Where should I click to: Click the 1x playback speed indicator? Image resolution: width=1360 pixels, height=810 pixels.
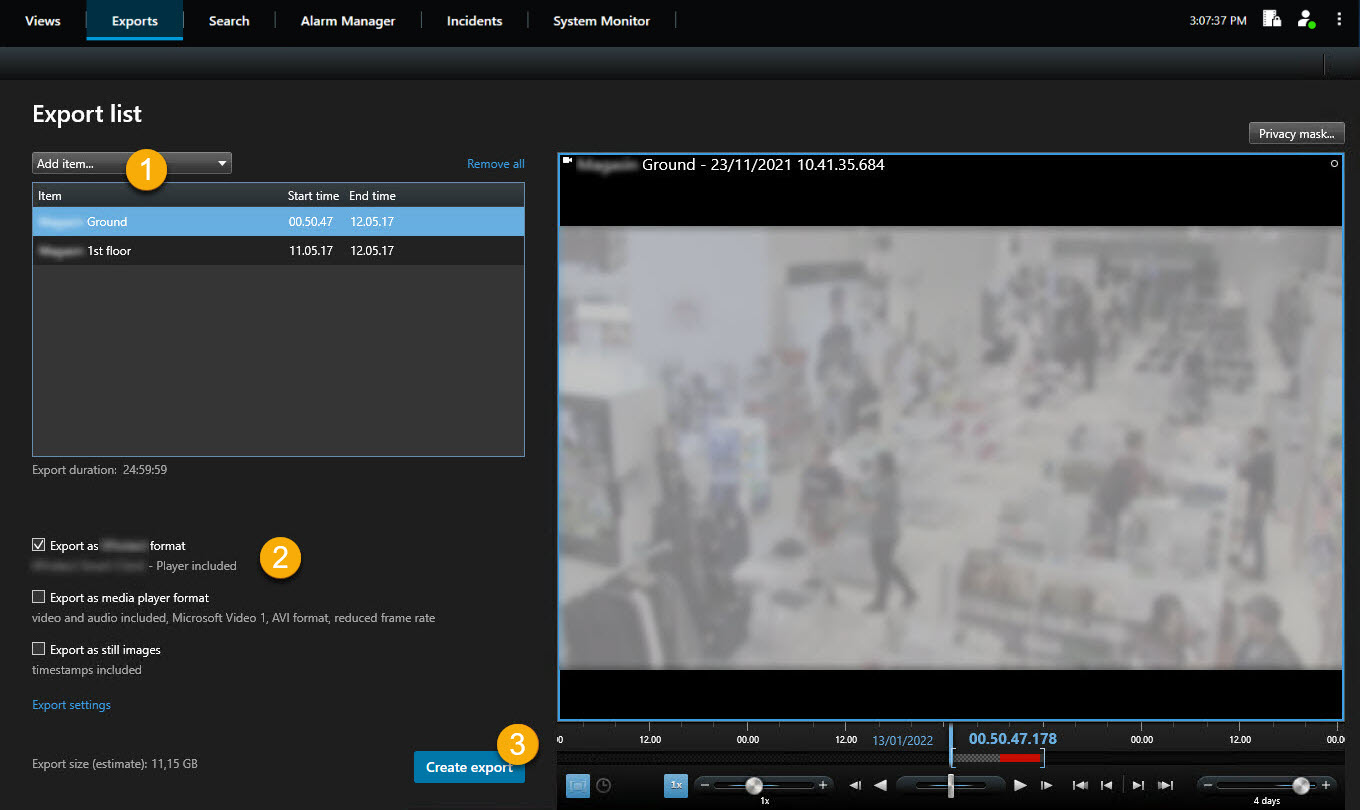(x=675, y=785)
